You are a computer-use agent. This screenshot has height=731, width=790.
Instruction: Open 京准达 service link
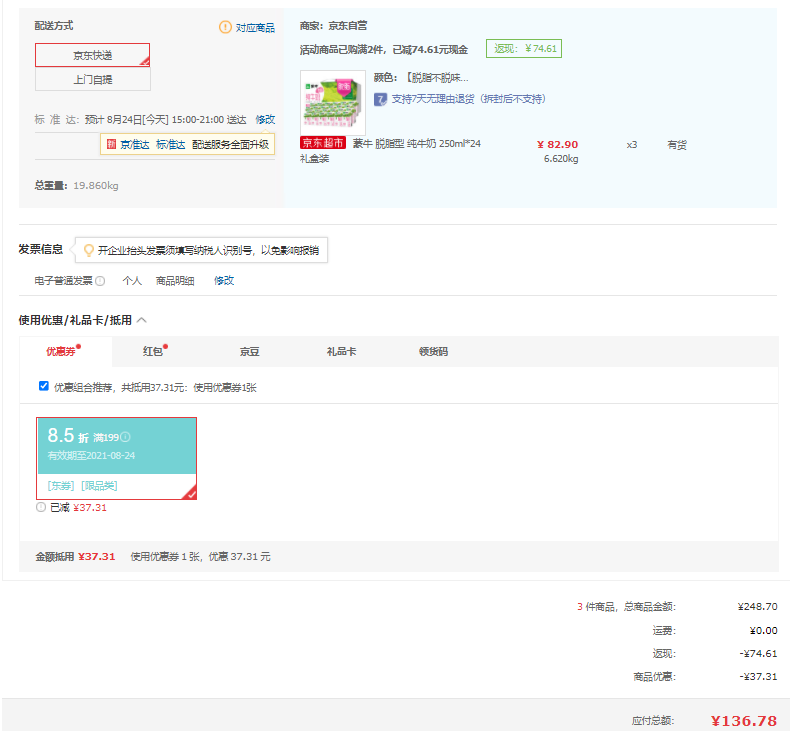[x=135, y=145]
